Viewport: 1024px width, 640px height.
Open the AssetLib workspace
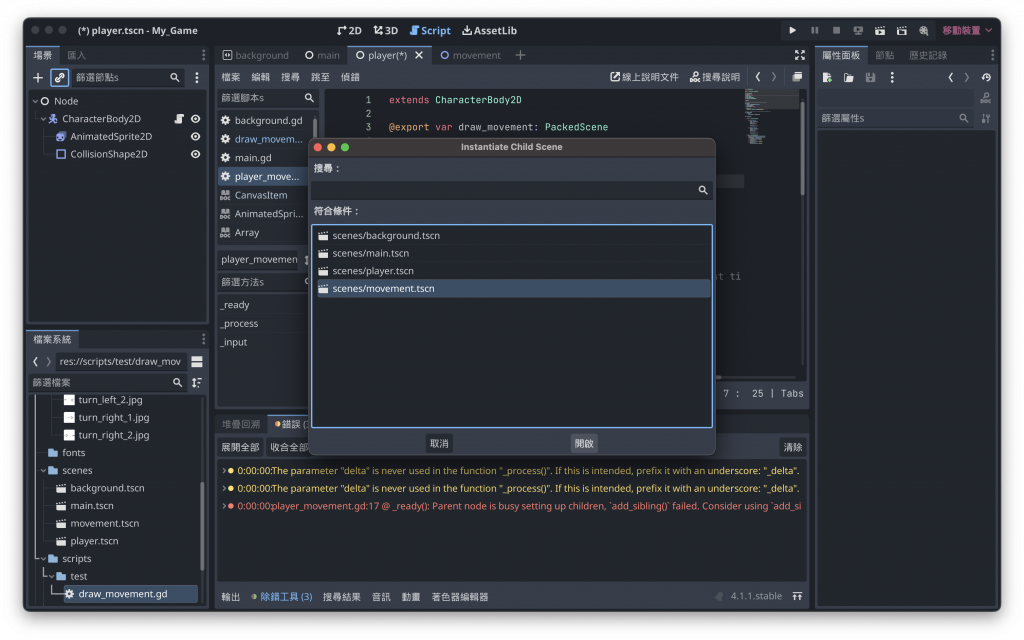[489, 31]
